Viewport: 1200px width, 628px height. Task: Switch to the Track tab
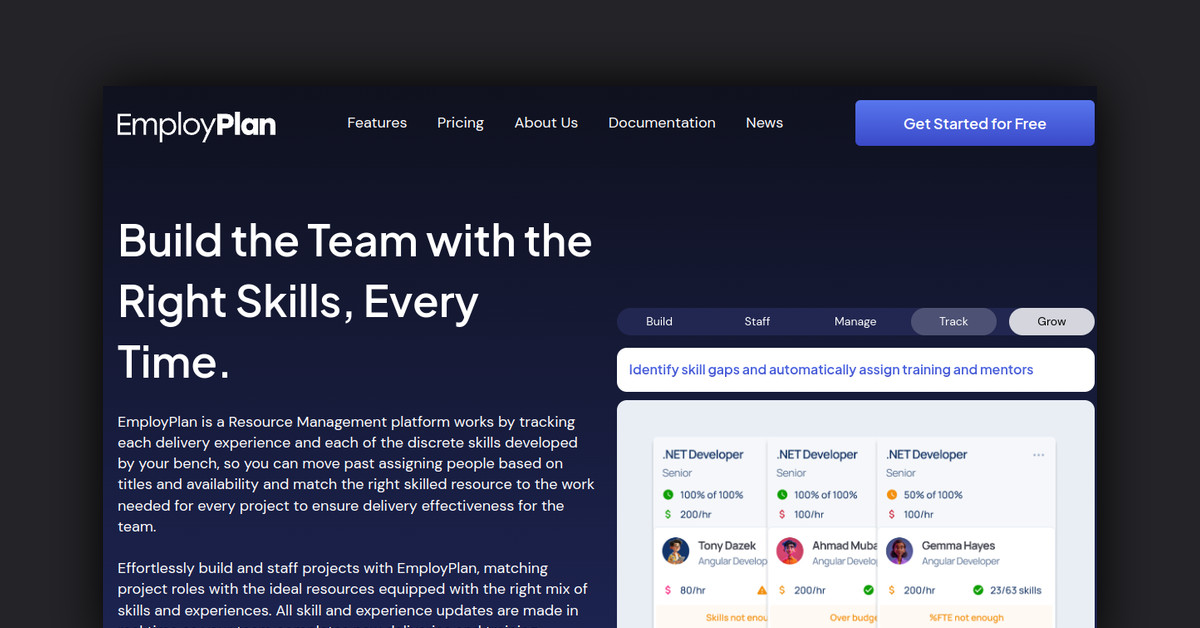point(953,321)
